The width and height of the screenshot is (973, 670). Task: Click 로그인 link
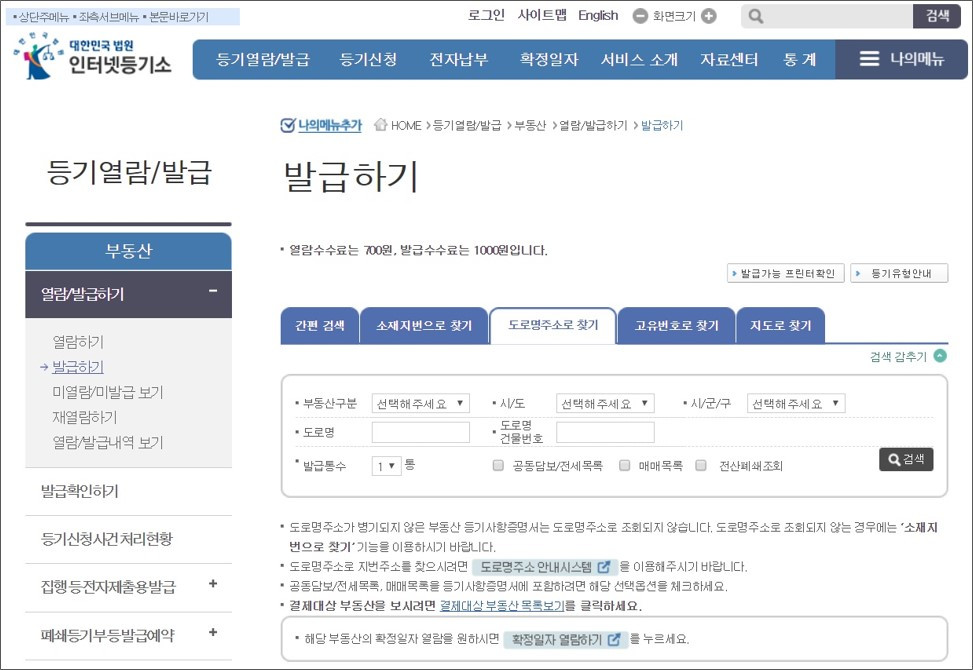tap(486, 16)
